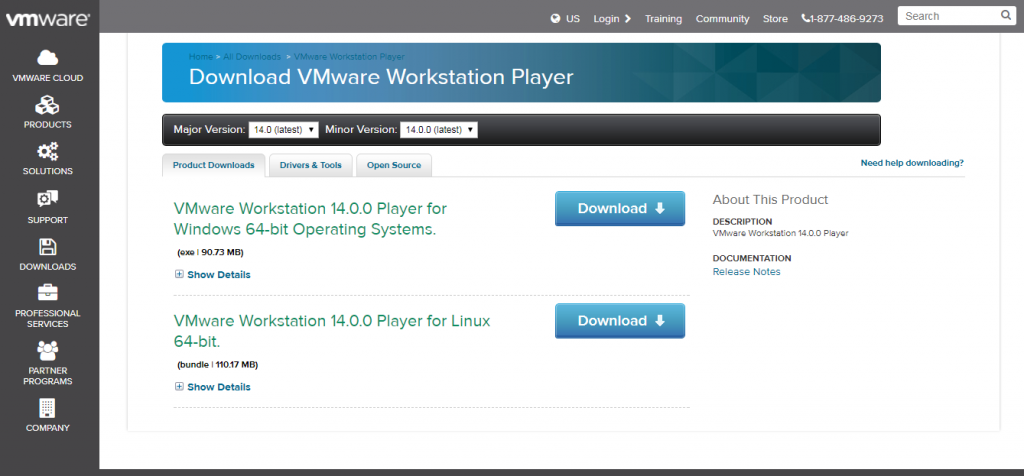This screenshot has width=1024, height=476.
Task: Download Workstation Player for Linux 64-bit
Action: tap(620, 321)
